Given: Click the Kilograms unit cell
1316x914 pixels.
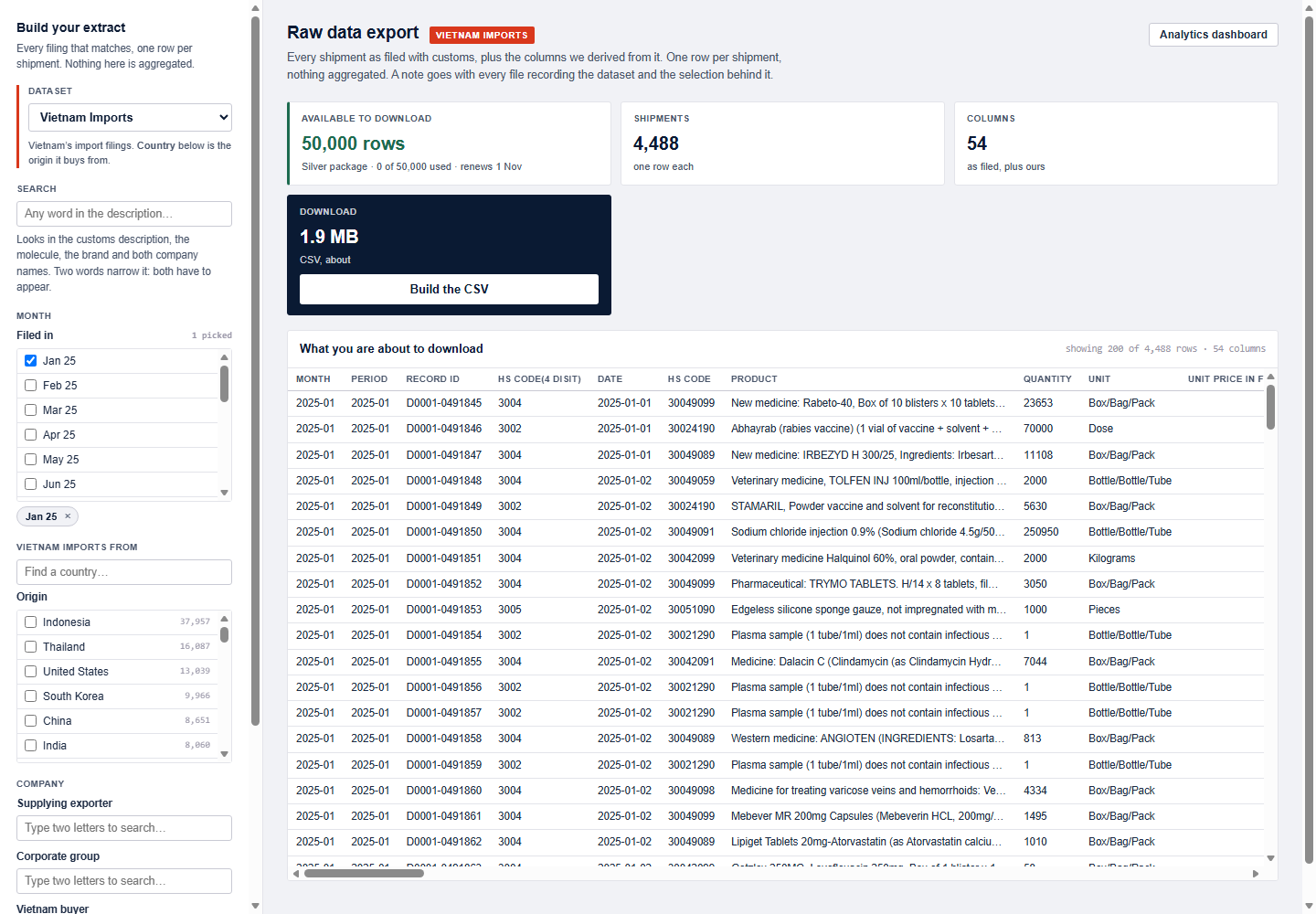Looking at the screenshot, I should 1111,558.
